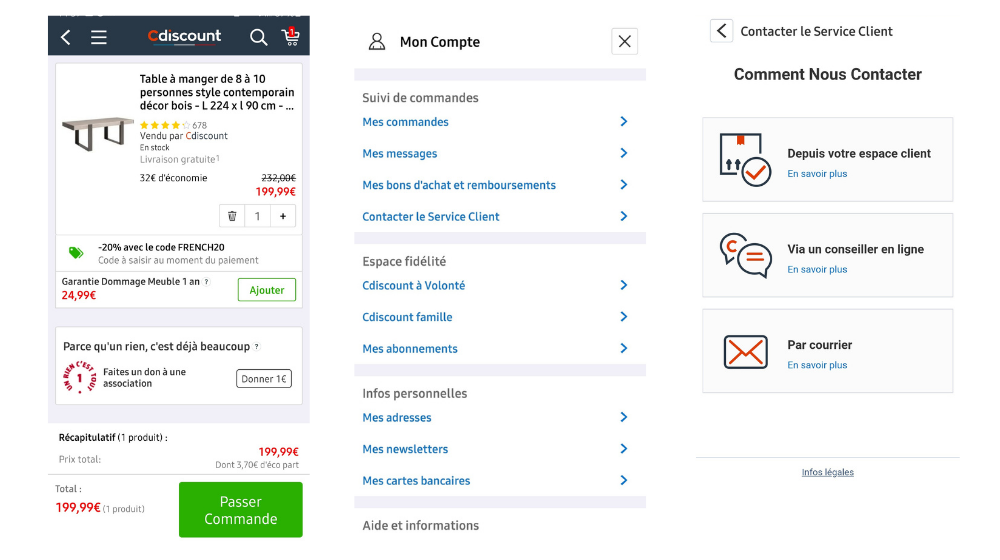The height and width of the screenshot is (560, 1000).
Task: Open the dining table product thumbnail
Action: (98, 133)
